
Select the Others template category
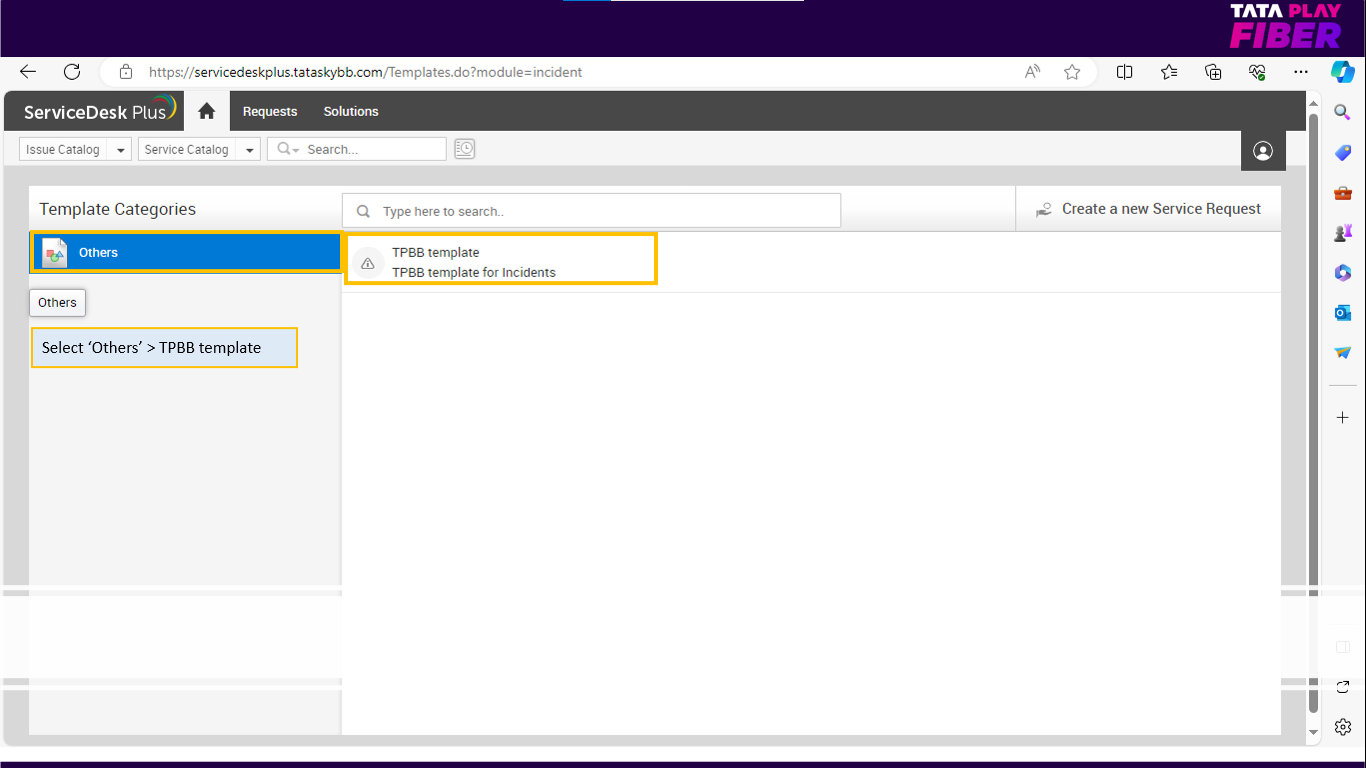pos(186,252)
